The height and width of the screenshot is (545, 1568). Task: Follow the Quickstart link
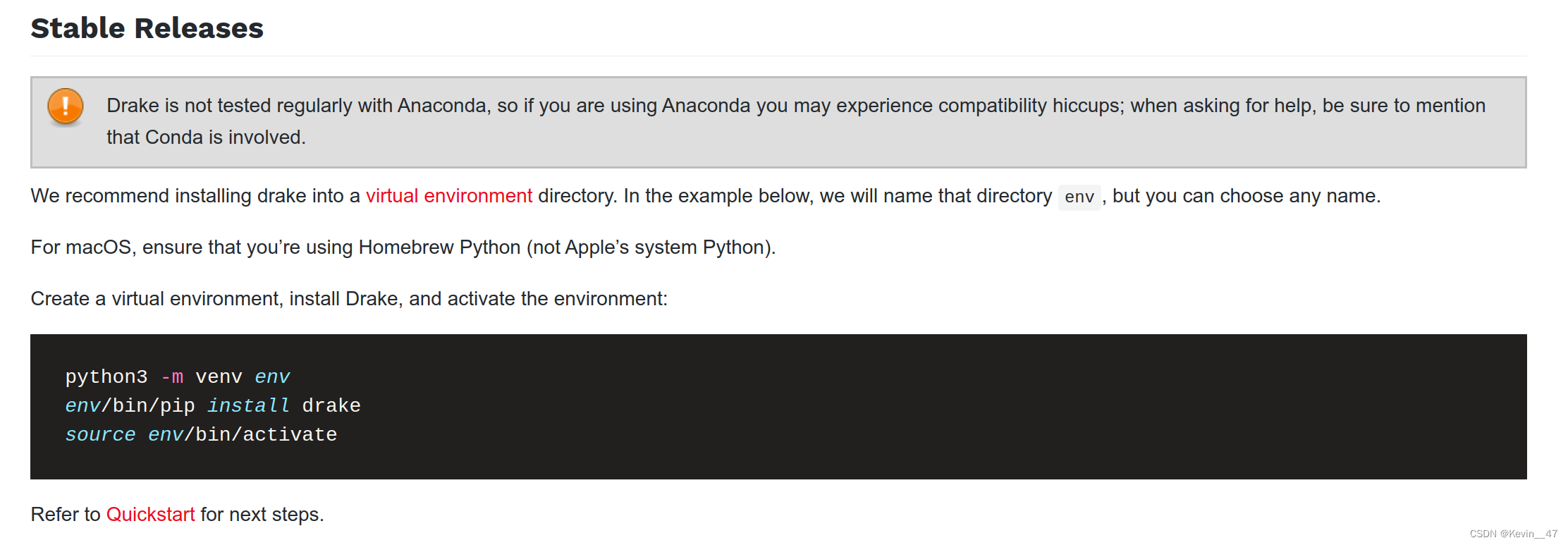150,515
